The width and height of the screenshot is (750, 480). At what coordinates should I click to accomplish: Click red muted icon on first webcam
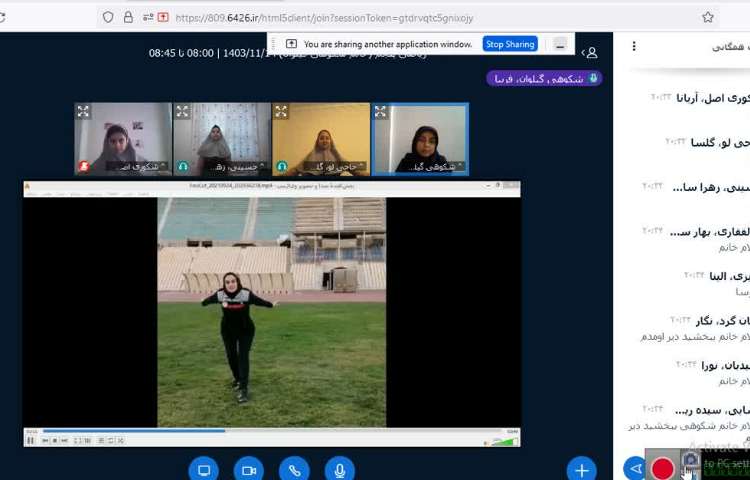pyautogui.click(x=84, y=166)
